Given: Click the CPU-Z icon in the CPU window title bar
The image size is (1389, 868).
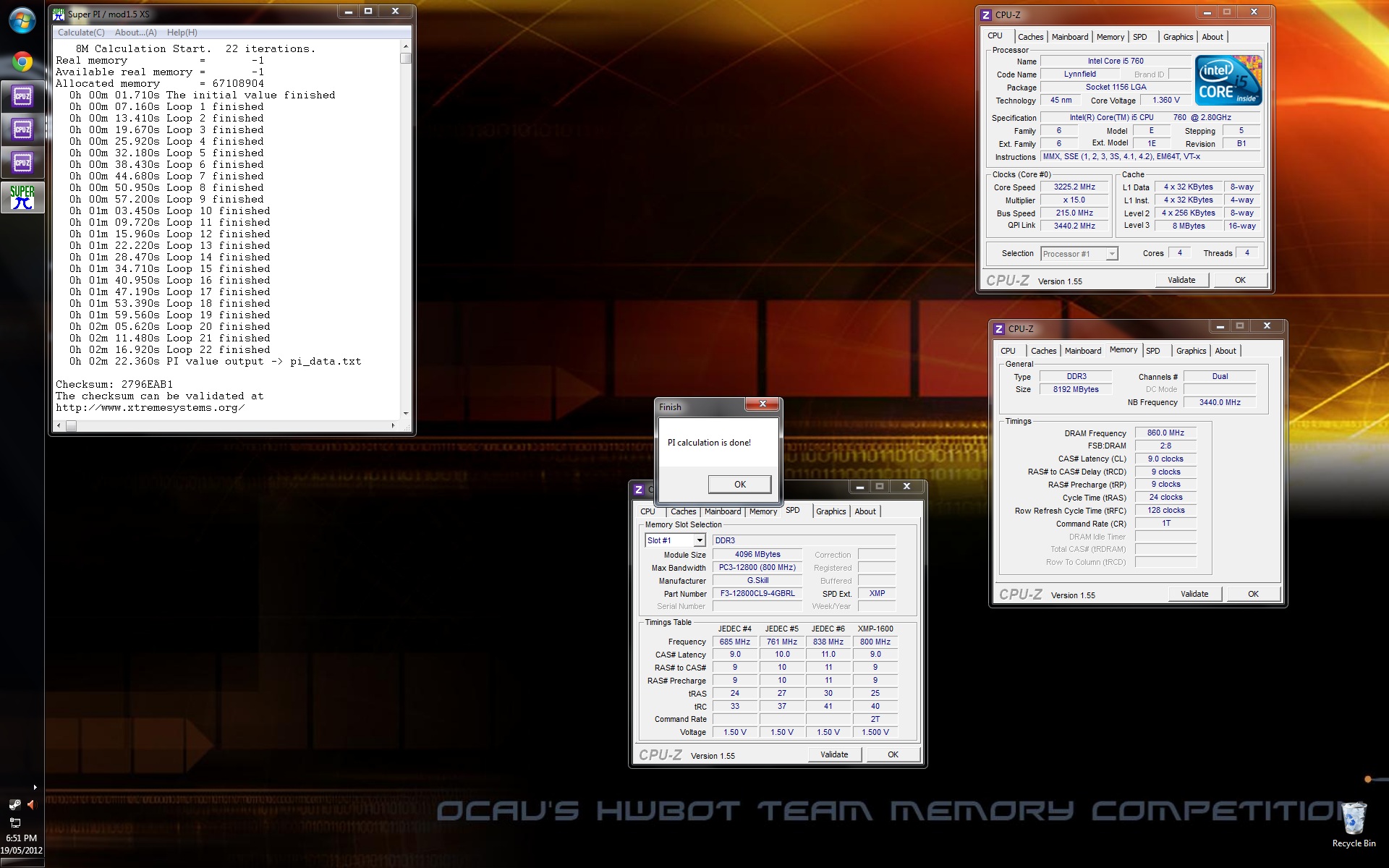Looking at the screenshot, I should coord(986,14).
